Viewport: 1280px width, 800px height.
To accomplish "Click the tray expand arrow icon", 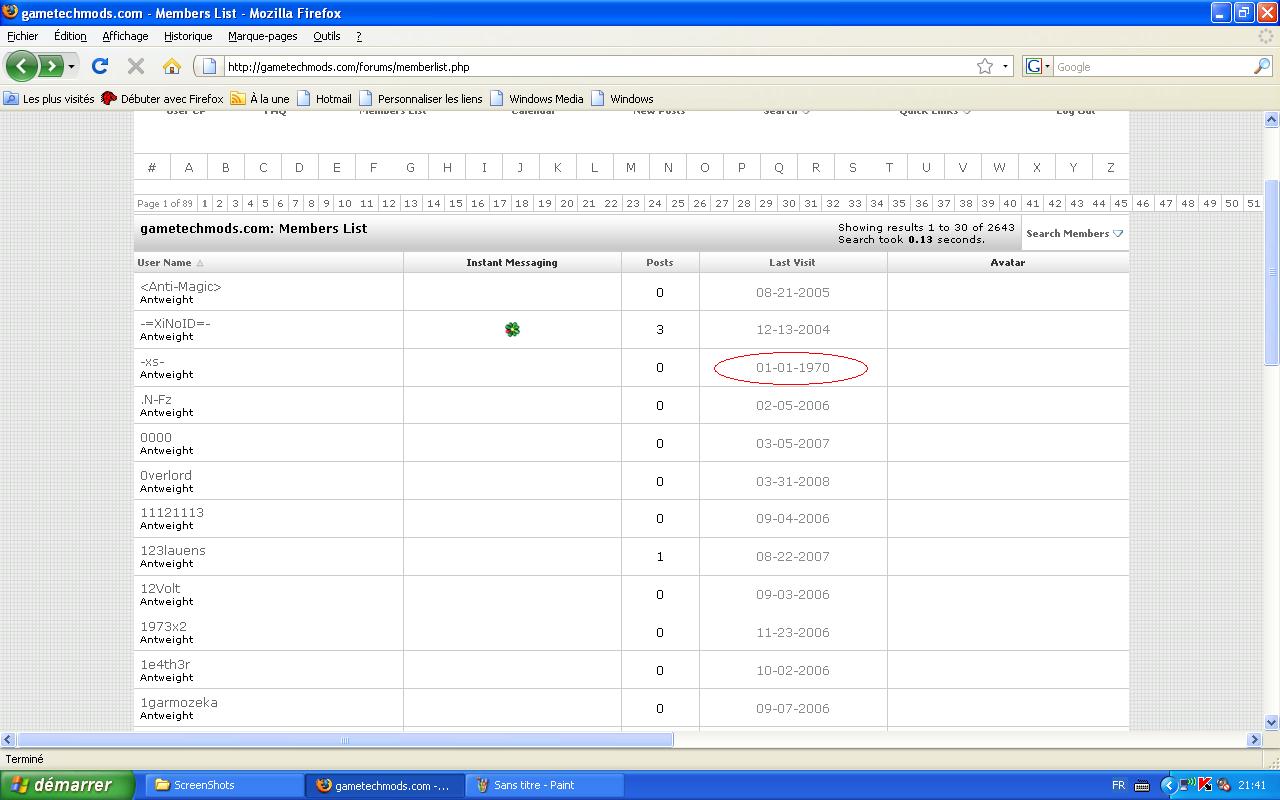I will pyautogui.click(x=1168, y=785).
